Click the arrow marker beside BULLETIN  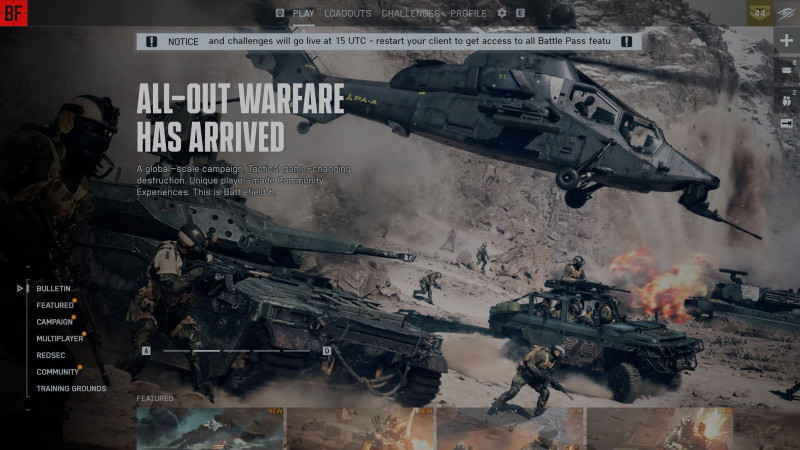19,289
